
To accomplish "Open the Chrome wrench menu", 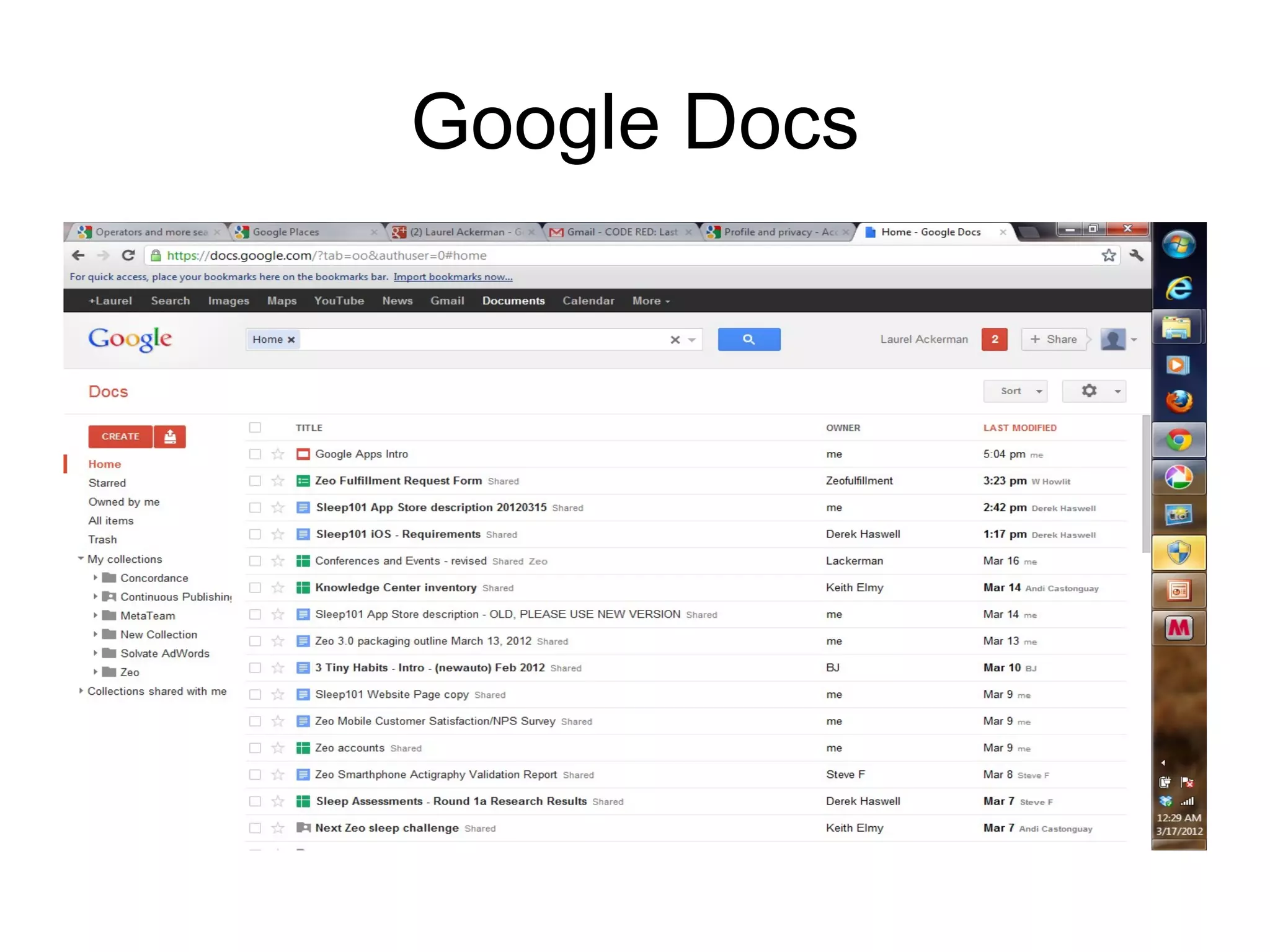I will point(1136,255).
